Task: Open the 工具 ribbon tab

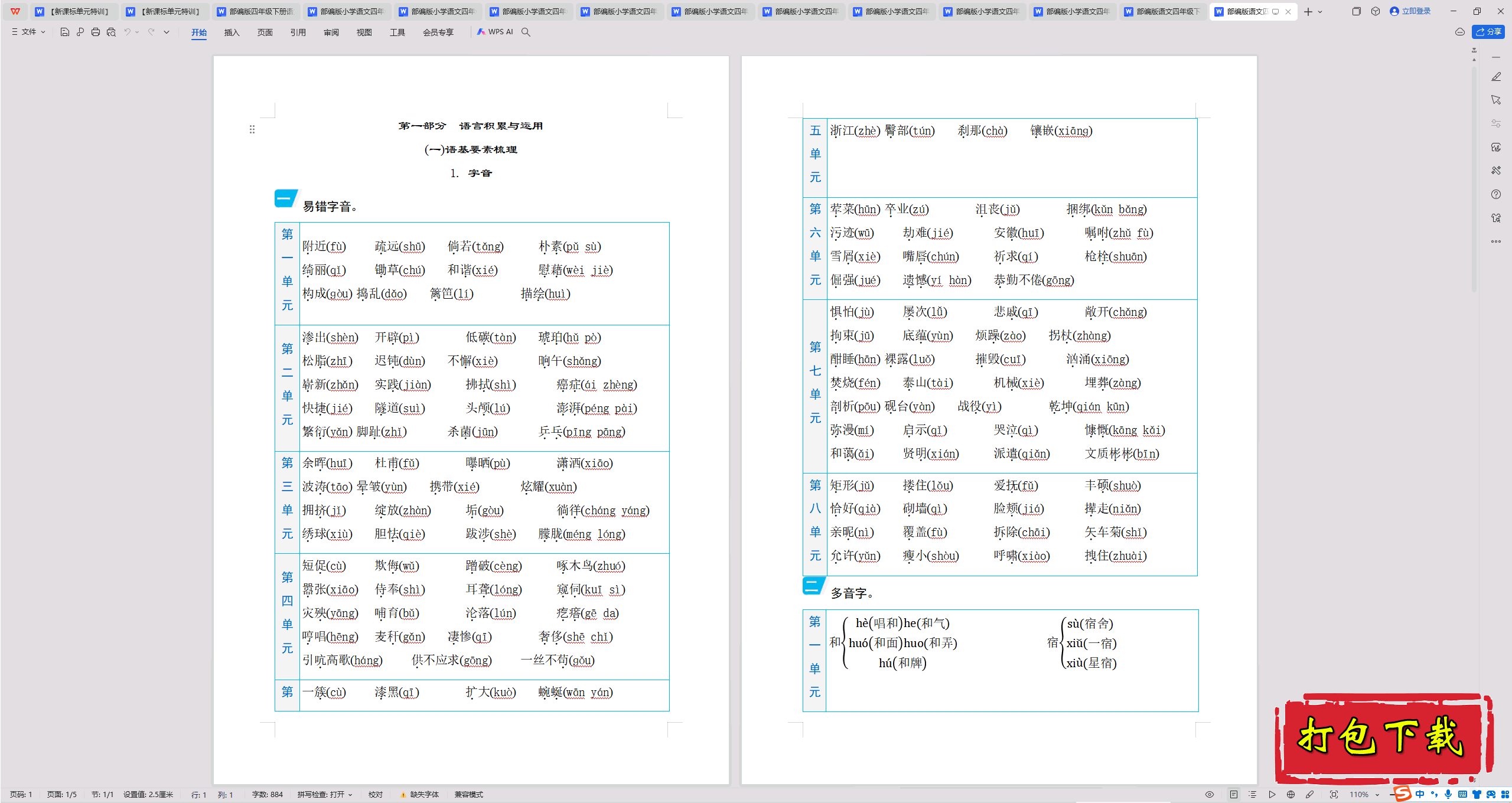Action: click(397, 32)
